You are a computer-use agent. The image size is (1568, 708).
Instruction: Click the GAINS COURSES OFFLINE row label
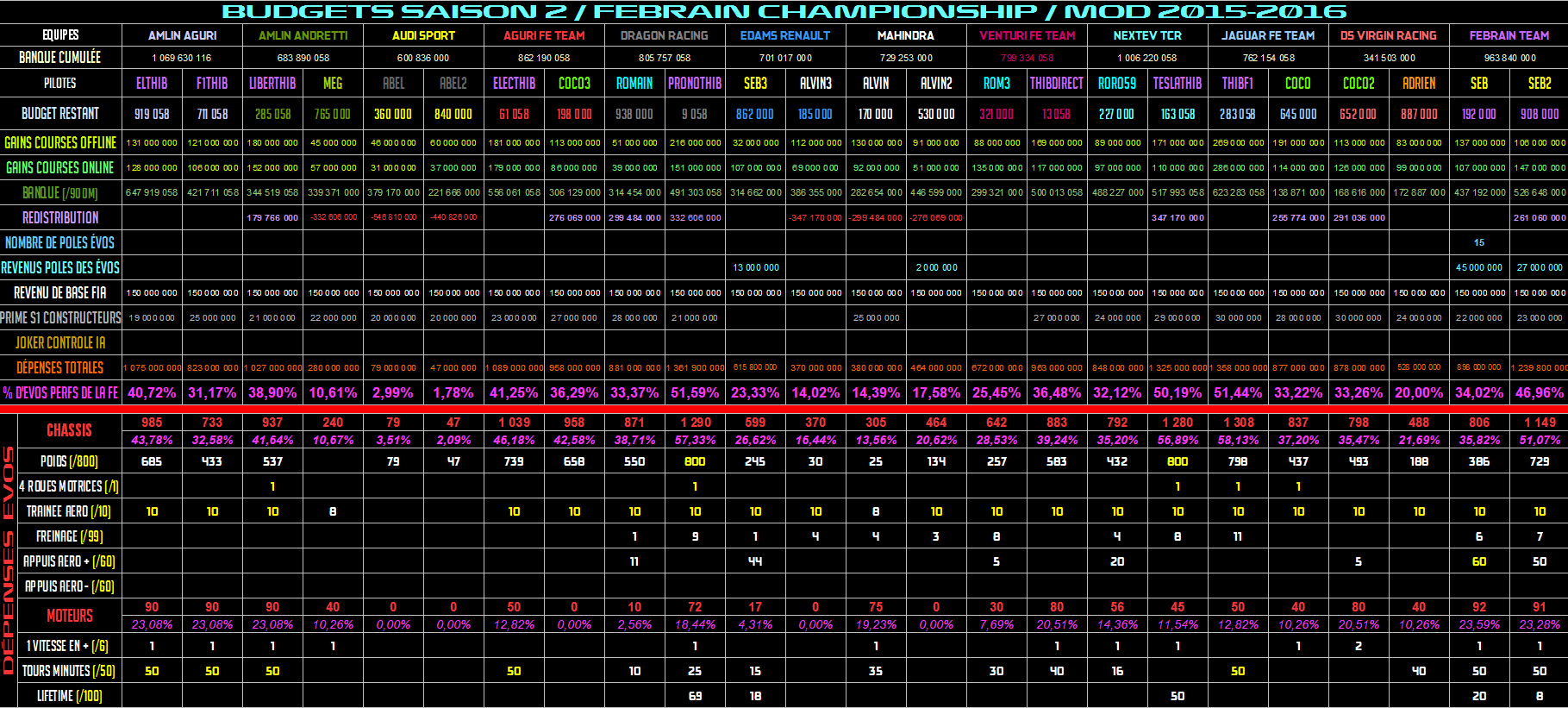(60, 142)
